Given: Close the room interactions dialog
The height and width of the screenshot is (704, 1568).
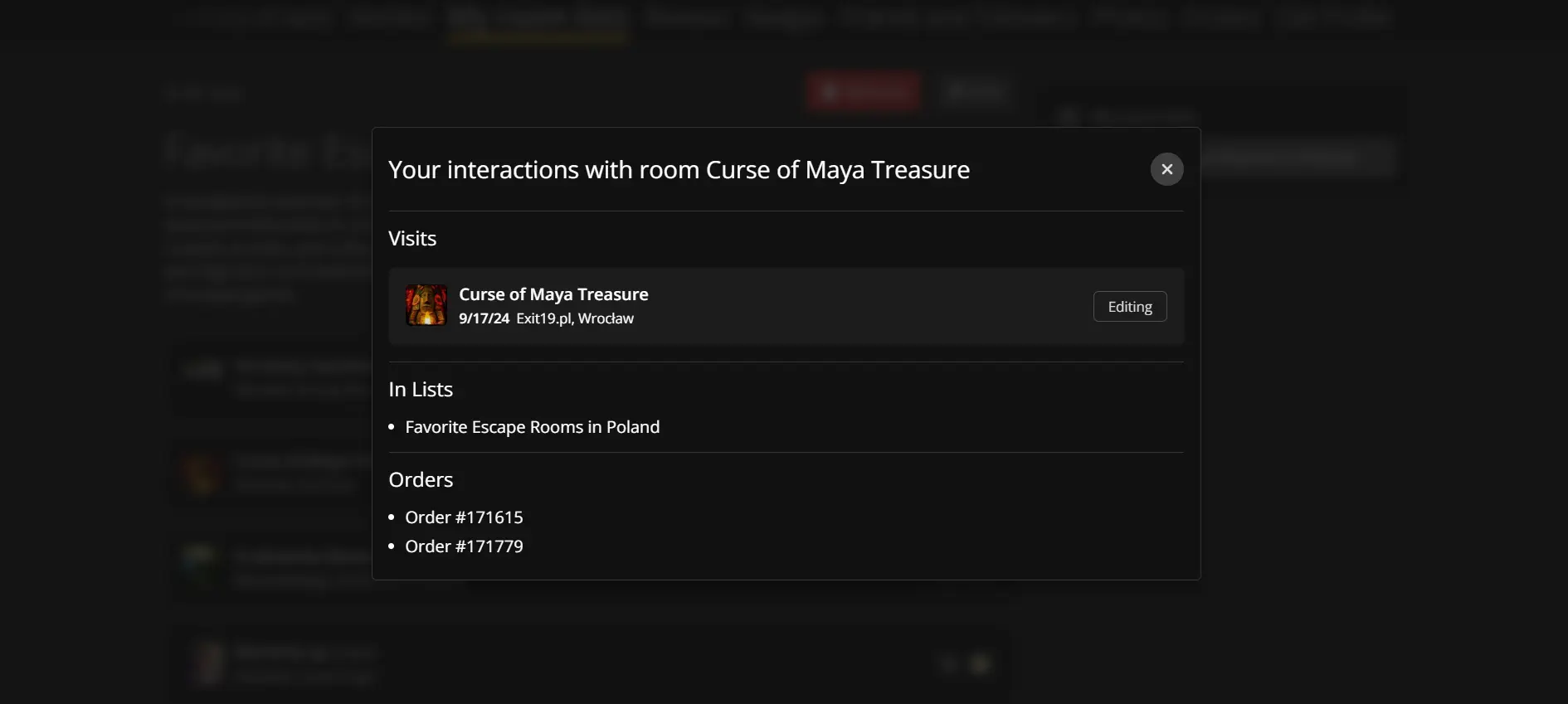Looking at the screenshot, I should click(1166, 169).
